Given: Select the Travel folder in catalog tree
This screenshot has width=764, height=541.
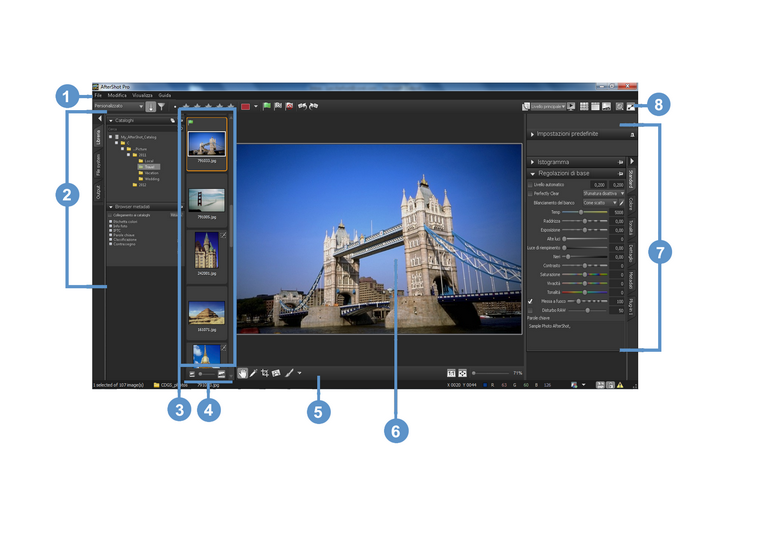Looking at the screenshot, I should pyautogui.click(x=150, y=167).
